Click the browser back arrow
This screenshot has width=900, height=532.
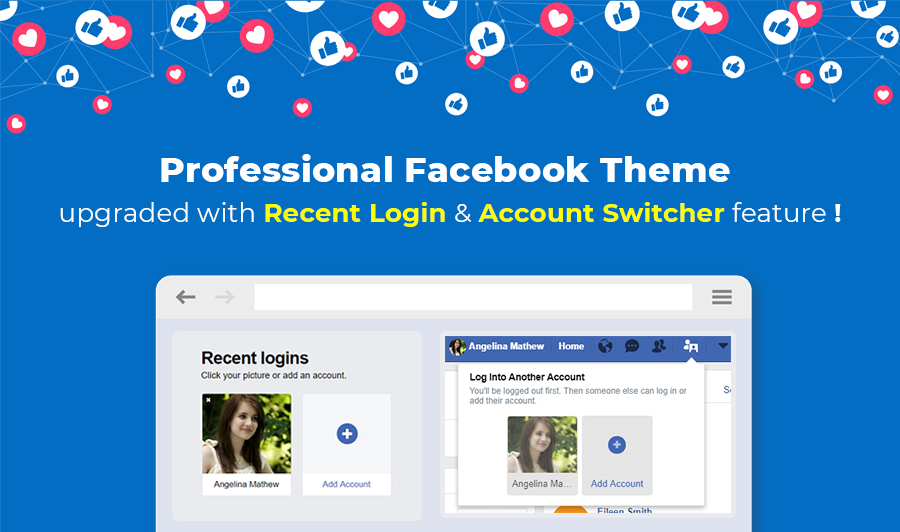pos(186,297)
